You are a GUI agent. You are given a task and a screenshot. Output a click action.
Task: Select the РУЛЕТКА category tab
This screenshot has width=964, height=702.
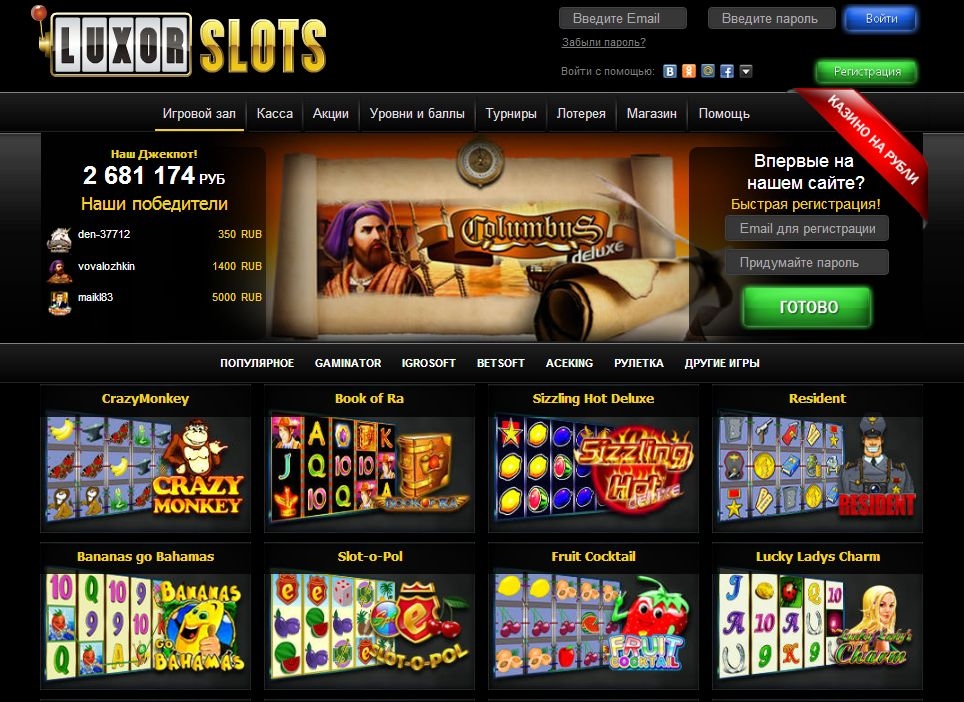point(639,363)
